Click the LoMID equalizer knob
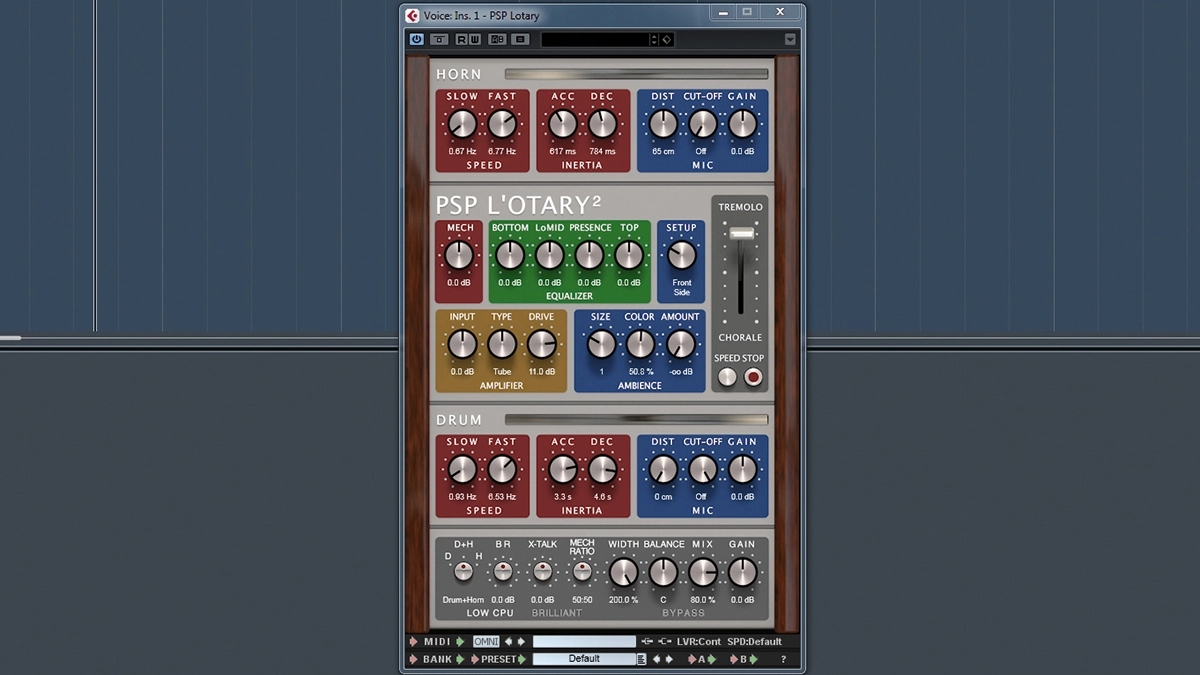This screenshot has width=1200, height=675. pyautogui.click(x=549, y=256)
